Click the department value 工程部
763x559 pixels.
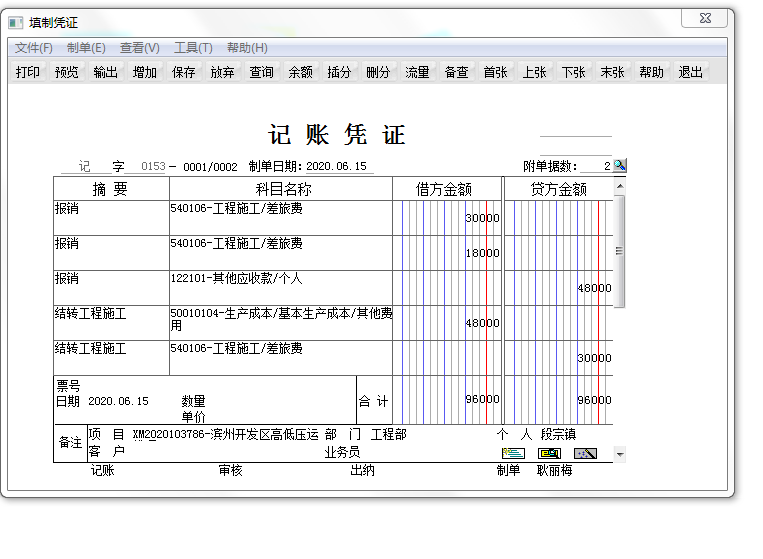tap(388, 434)
